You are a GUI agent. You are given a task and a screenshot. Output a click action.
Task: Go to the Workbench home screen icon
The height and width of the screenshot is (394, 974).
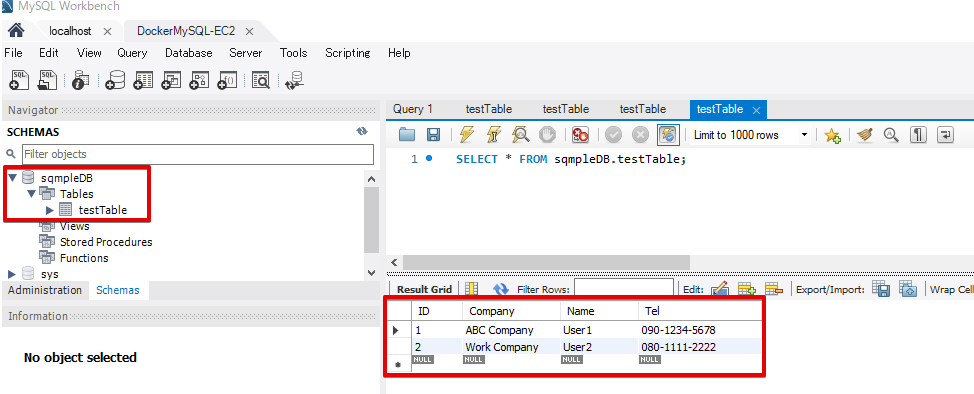pyautogui.click(x=16, y=30)
